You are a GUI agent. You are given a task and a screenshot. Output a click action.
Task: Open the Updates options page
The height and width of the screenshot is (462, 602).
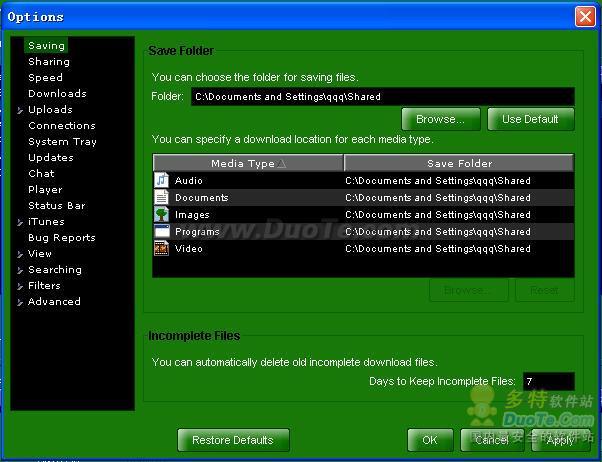51,158
